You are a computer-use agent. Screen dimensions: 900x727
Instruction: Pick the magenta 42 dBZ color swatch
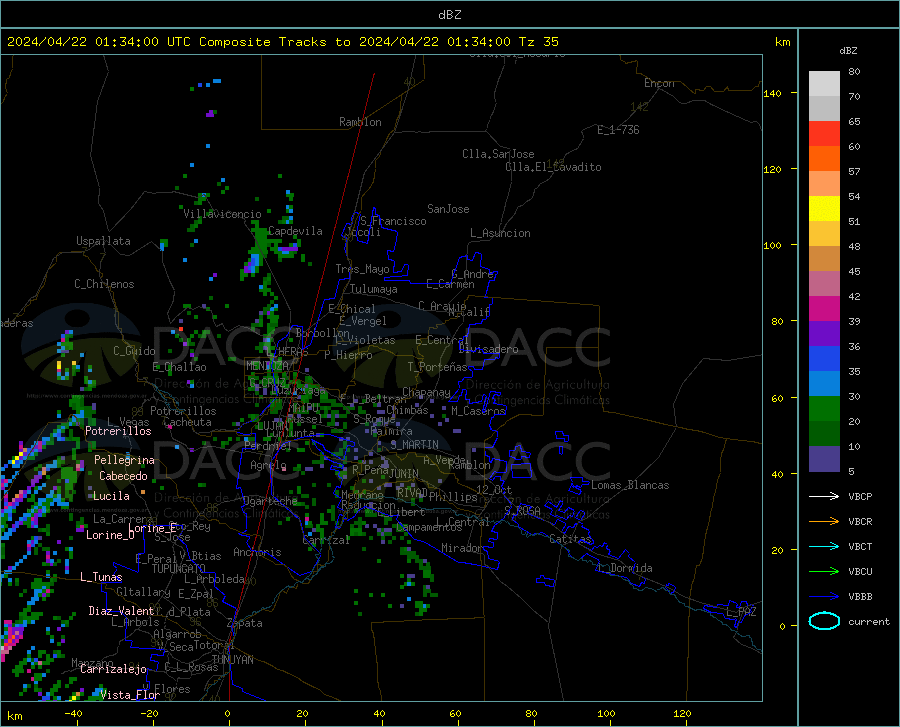pyautogui.click(x=824, y=308)
